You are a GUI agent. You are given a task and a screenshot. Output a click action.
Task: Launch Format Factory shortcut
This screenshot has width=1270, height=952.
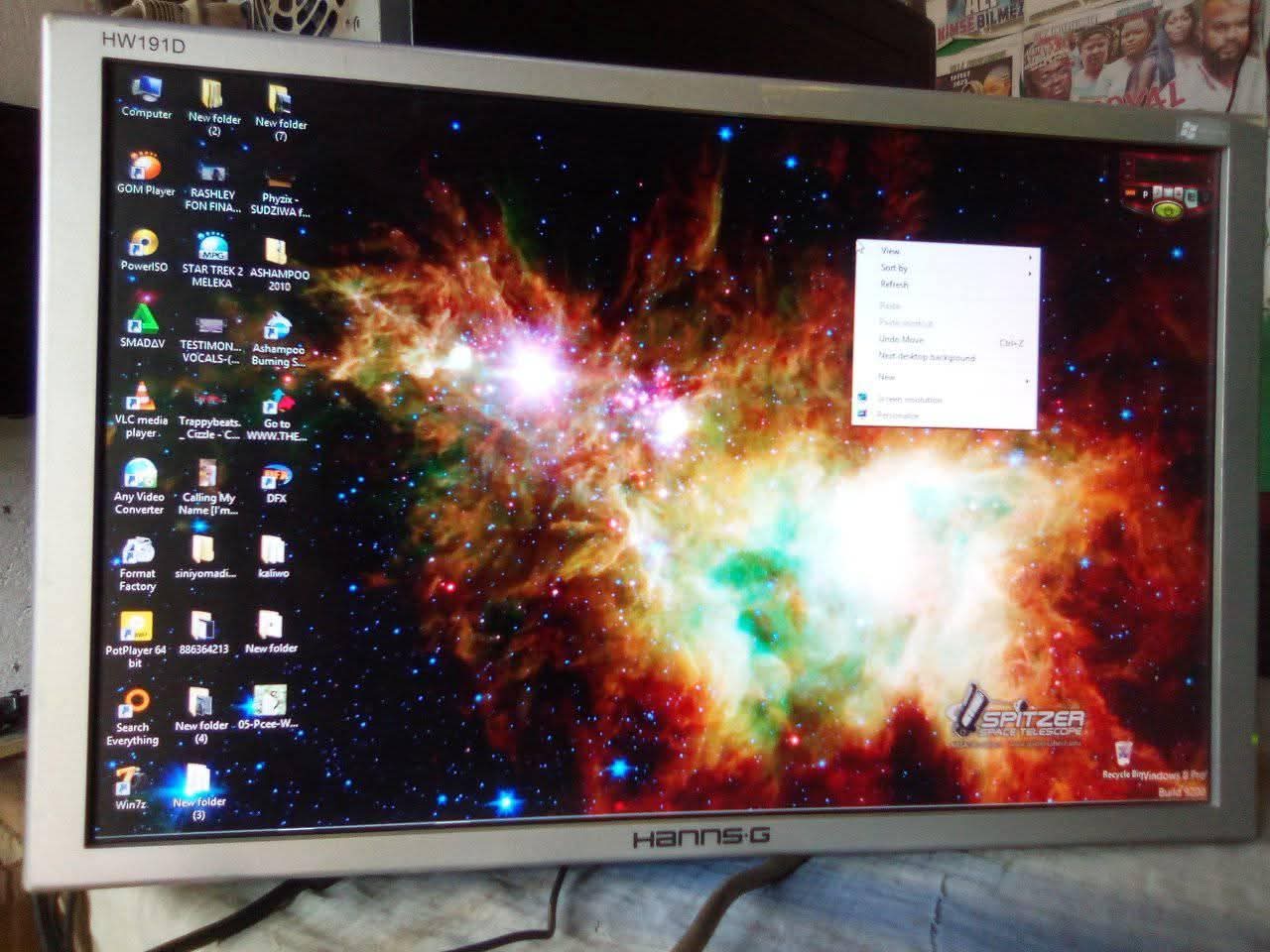coord(137,564)
